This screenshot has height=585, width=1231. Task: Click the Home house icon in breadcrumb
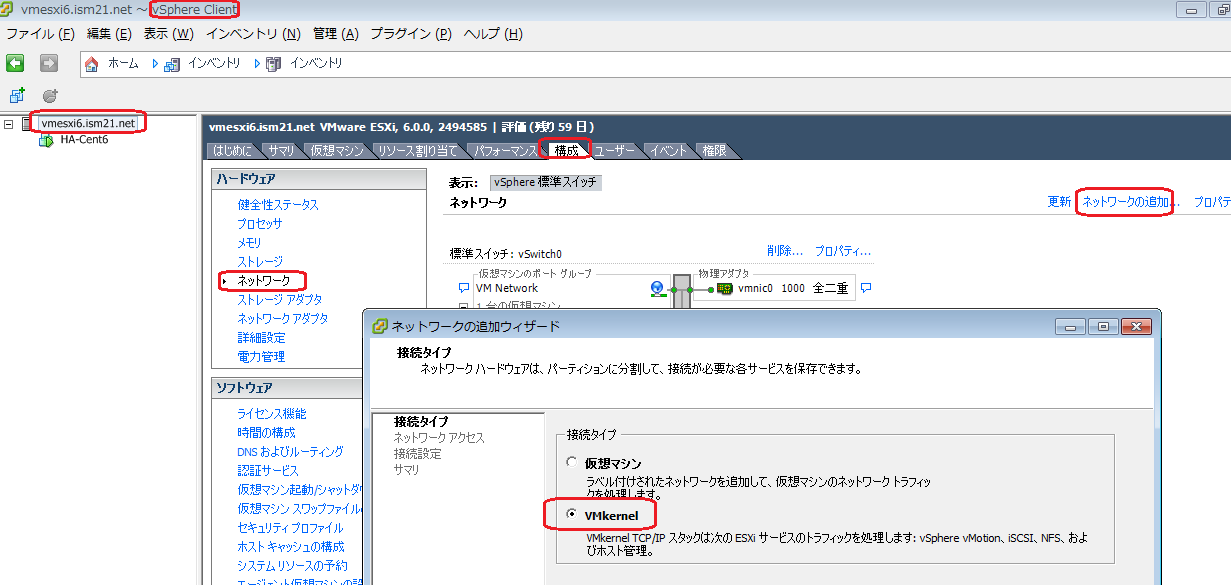(x=92, y=64)
